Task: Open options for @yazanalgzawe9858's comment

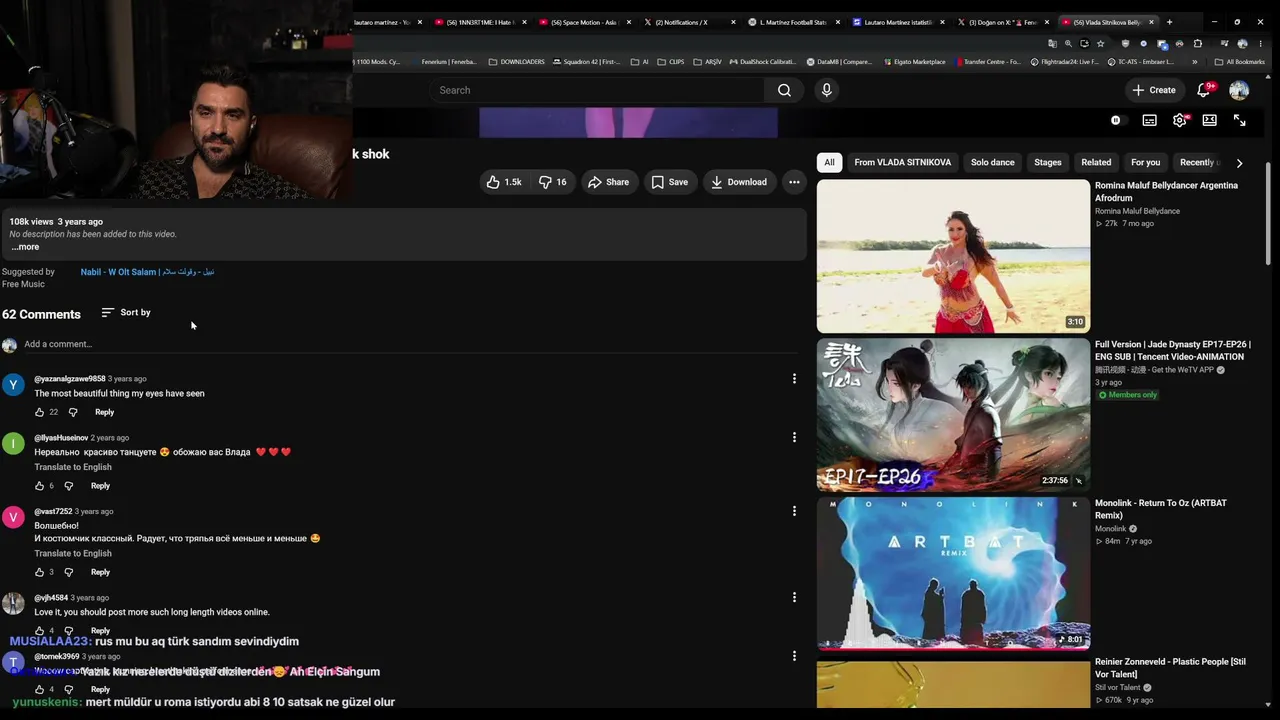Action: [x=794, y=379]
